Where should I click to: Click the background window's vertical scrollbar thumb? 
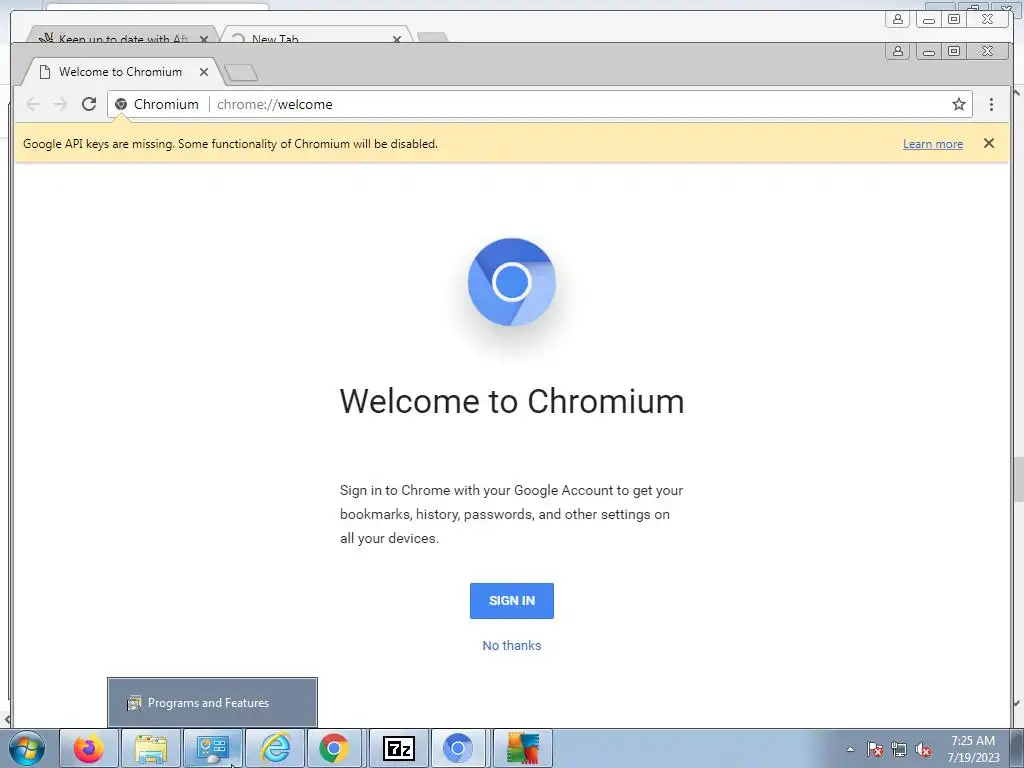1019,479
